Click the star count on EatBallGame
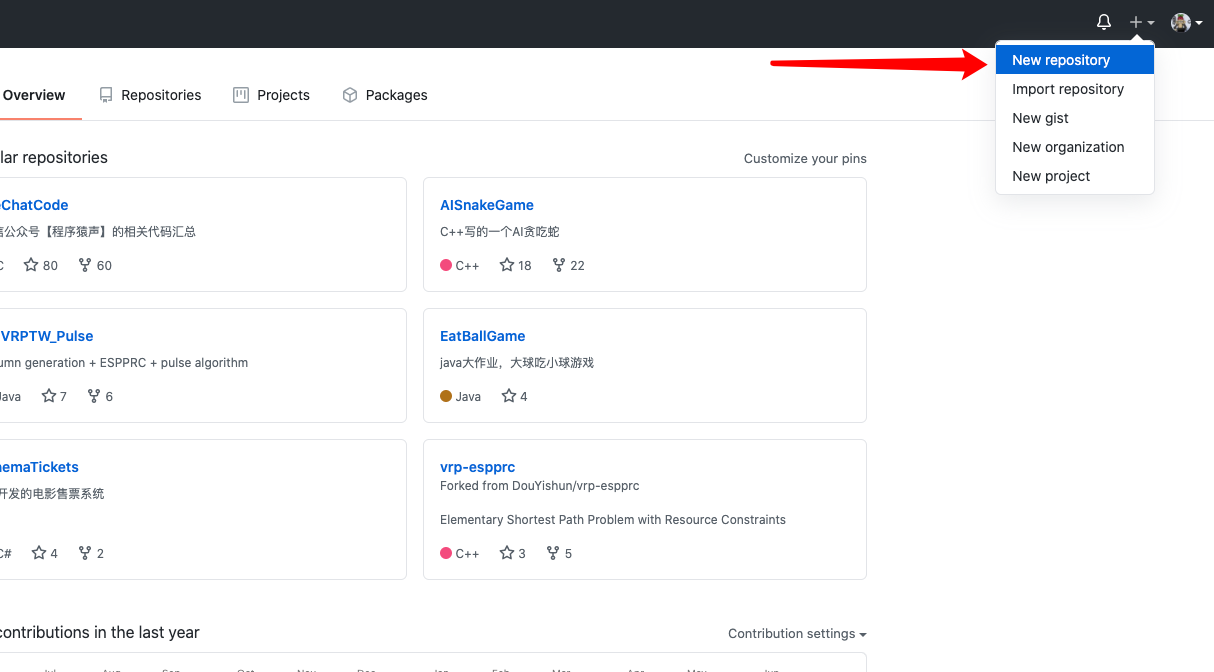This screenshot has height=672, width=1214. (514, 396)
